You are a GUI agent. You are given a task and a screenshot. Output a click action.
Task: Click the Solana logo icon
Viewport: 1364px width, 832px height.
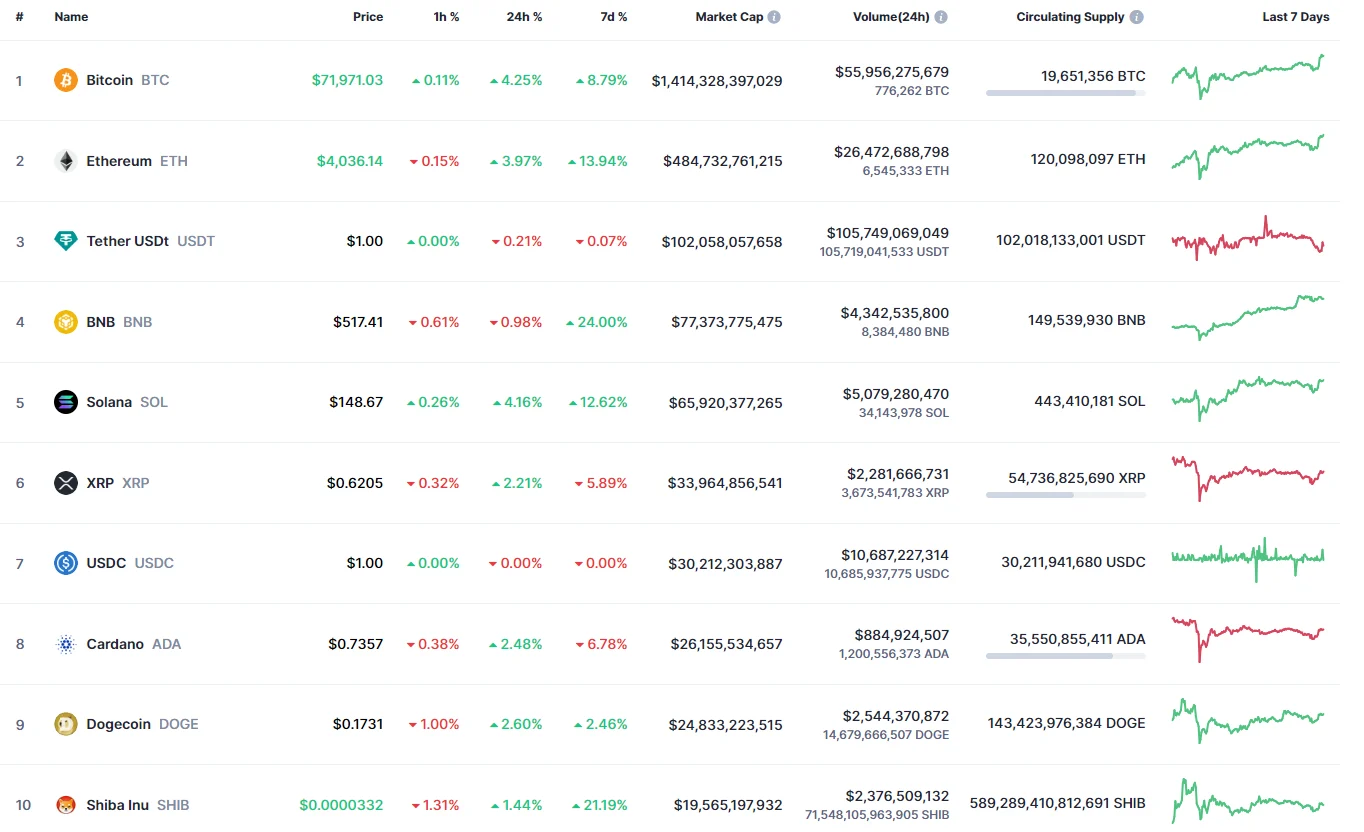65,402
